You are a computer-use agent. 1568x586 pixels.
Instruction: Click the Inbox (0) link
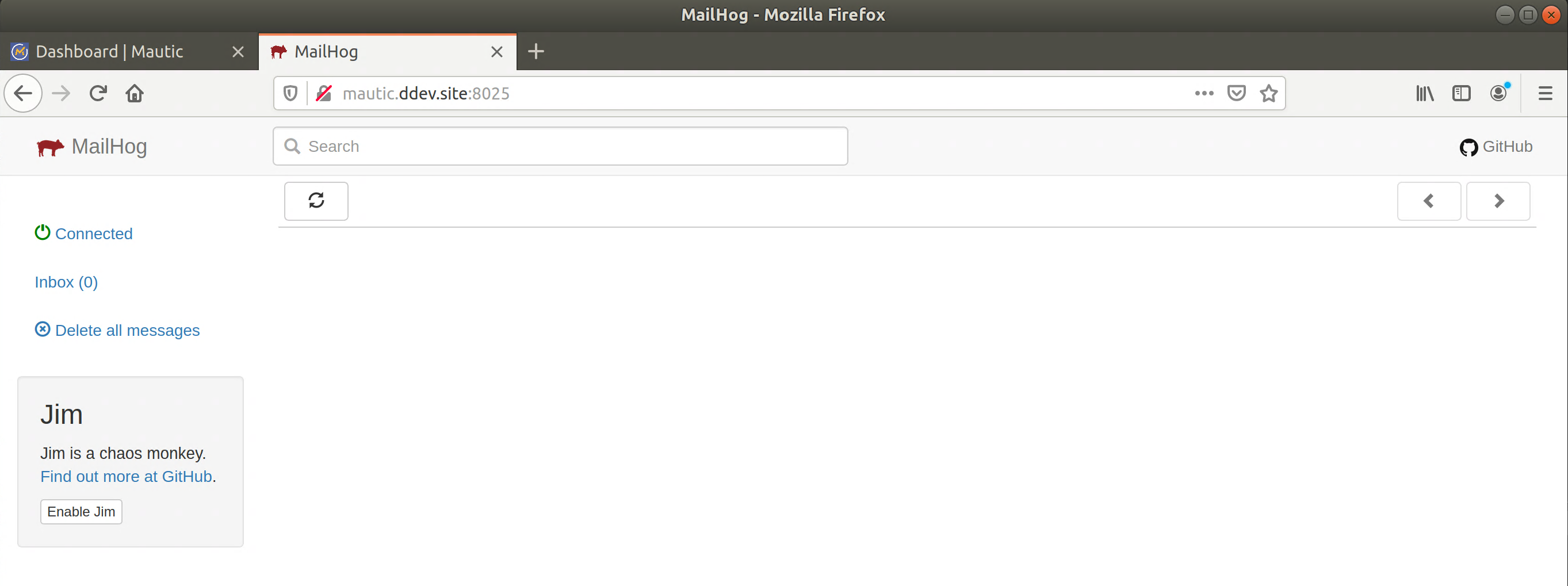click(66, 282)
